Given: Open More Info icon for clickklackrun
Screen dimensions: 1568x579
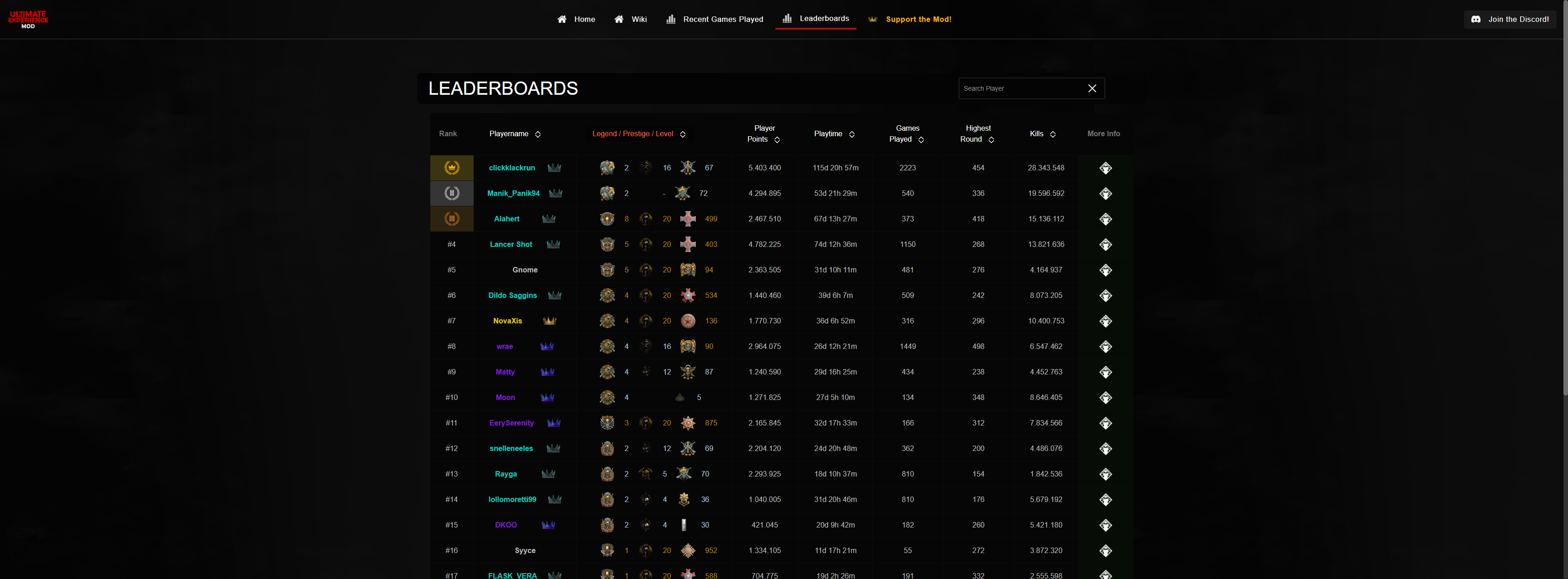Looking at the screenshot, I should point(1105,168).
